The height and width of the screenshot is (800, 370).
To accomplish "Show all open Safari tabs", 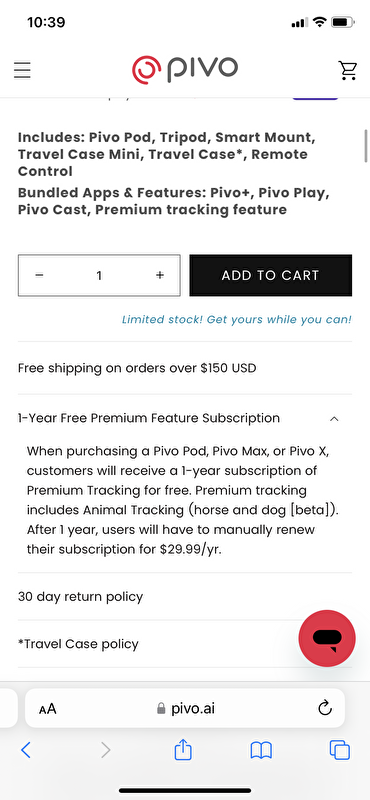I will [x=339, y=750].
